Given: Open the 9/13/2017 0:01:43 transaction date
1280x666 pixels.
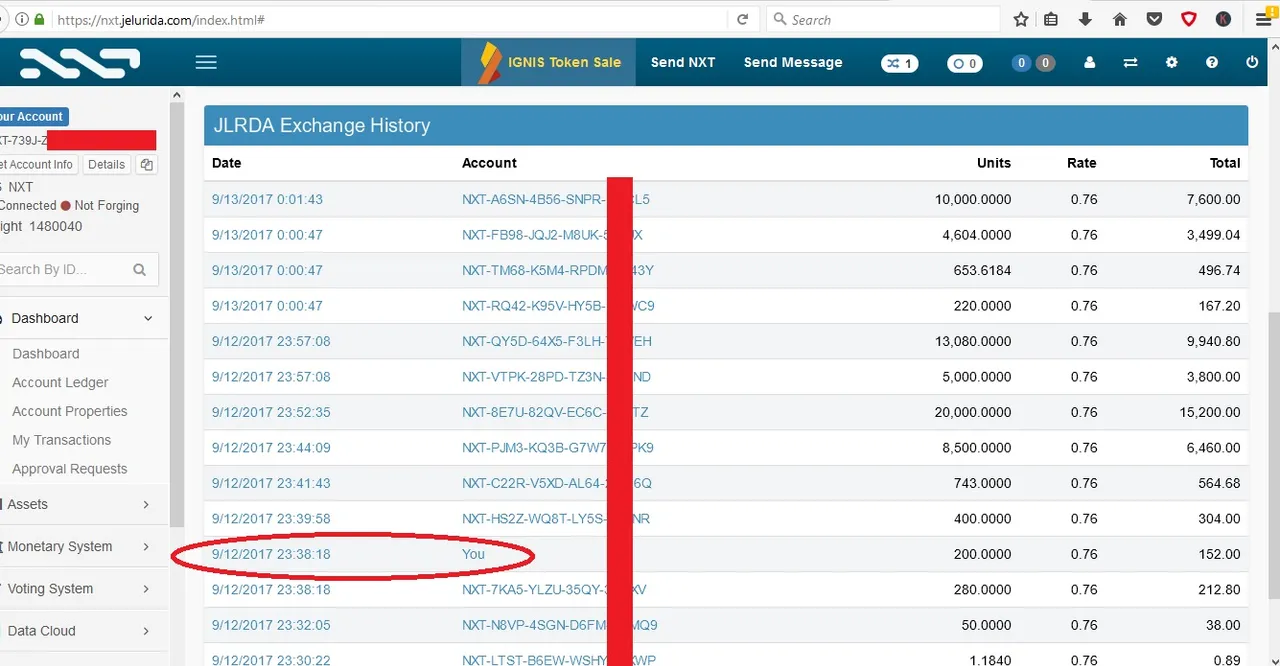Looking at the screenshot, I should [x=267, y=199].
